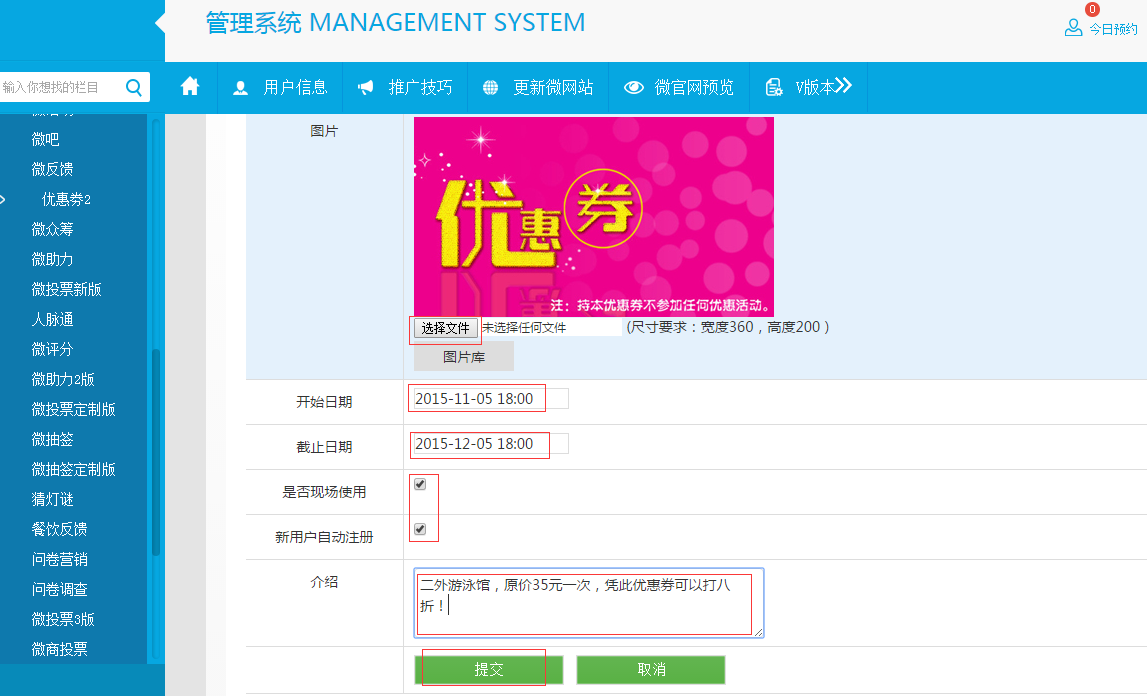Click the 取消 cancel button
Screen dimensions: 1147x696
pyautogui.click(x=651, y=670)
